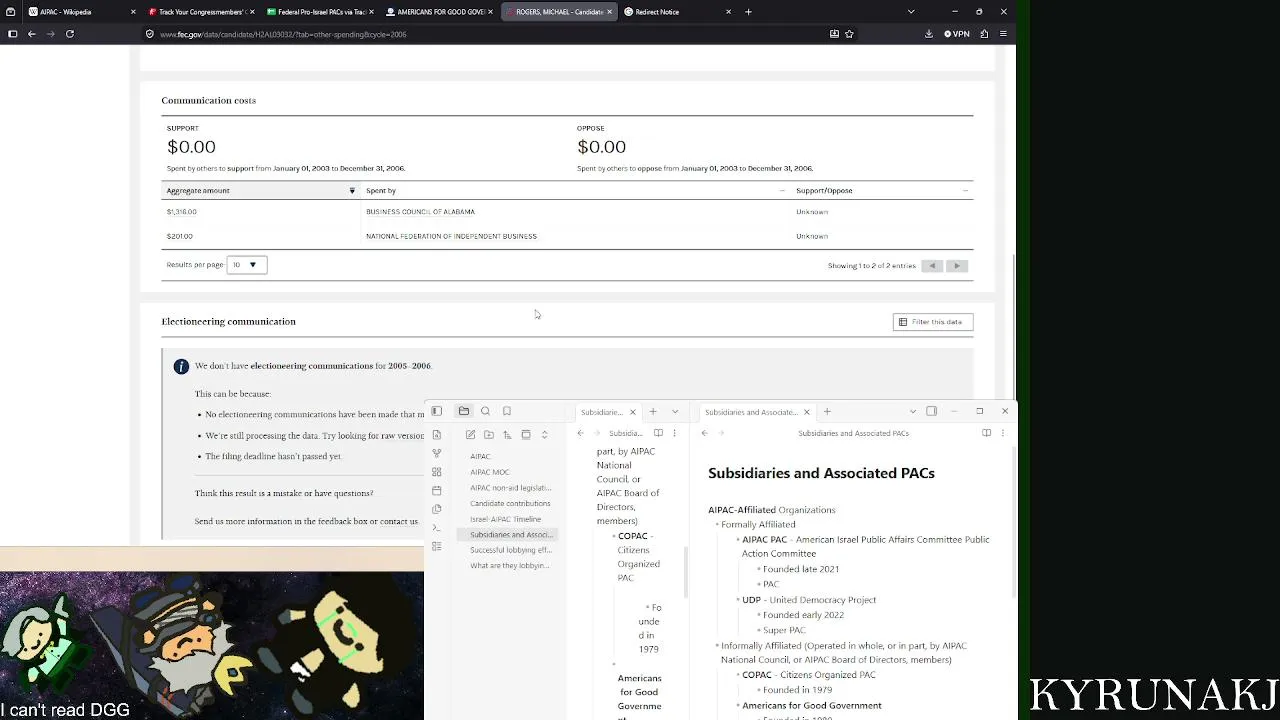Open the browser tab list dropdown

click(x=910, y=12)
